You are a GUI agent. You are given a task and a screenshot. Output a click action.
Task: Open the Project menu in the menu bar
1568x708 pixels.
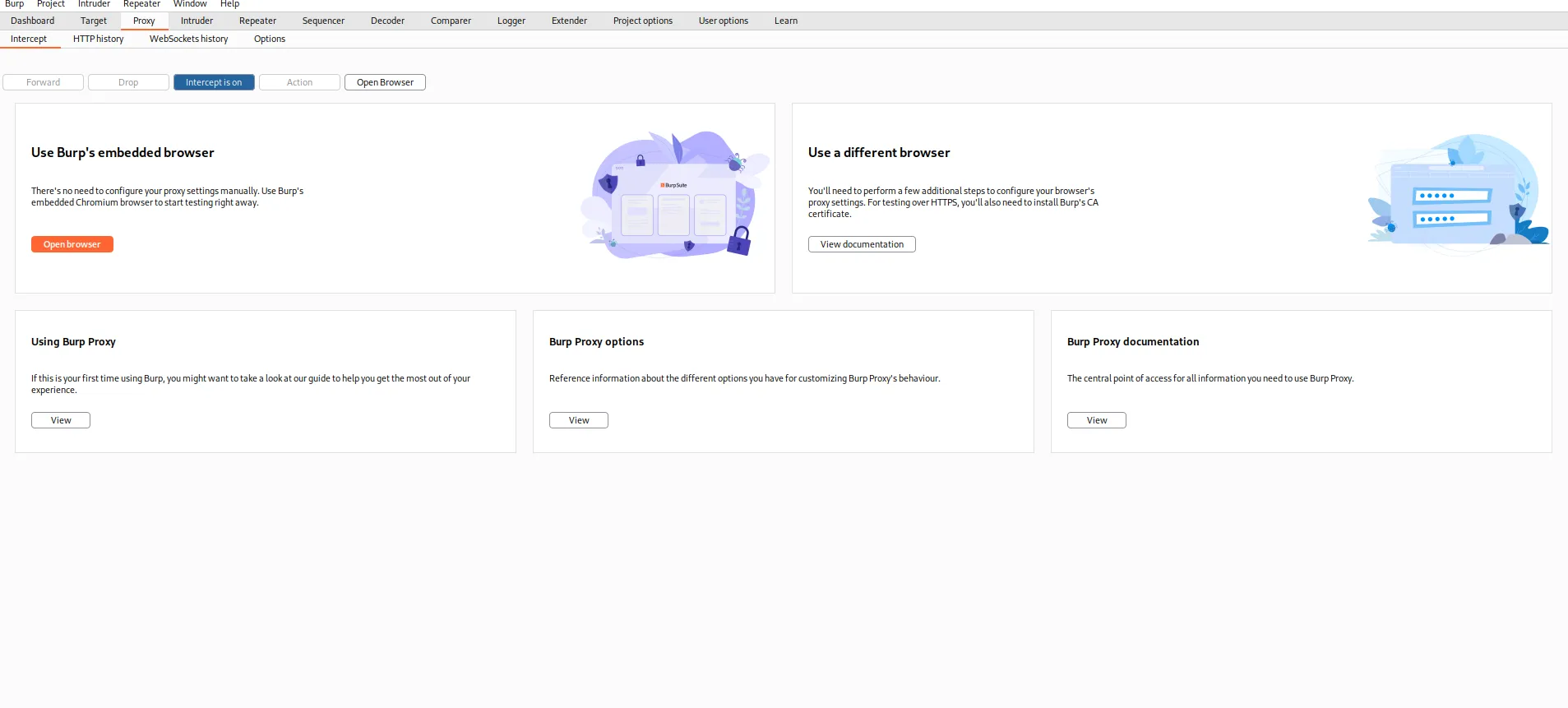[51, 4]
